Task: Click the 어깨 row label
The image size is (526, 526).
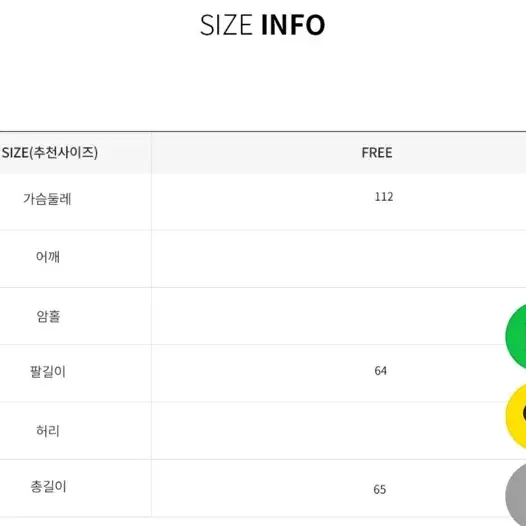Action: point(48,257)
